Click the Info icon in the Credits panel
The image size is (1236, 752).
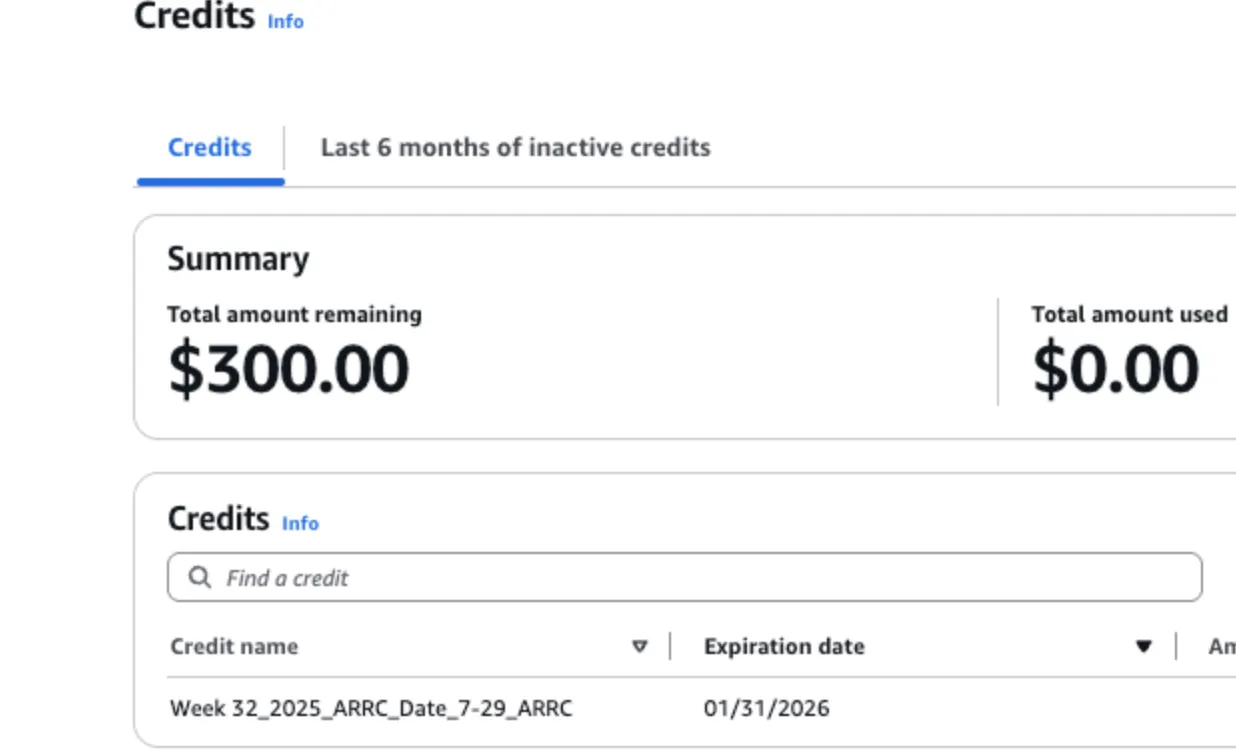pyautogui.click(x=300, y=524)
